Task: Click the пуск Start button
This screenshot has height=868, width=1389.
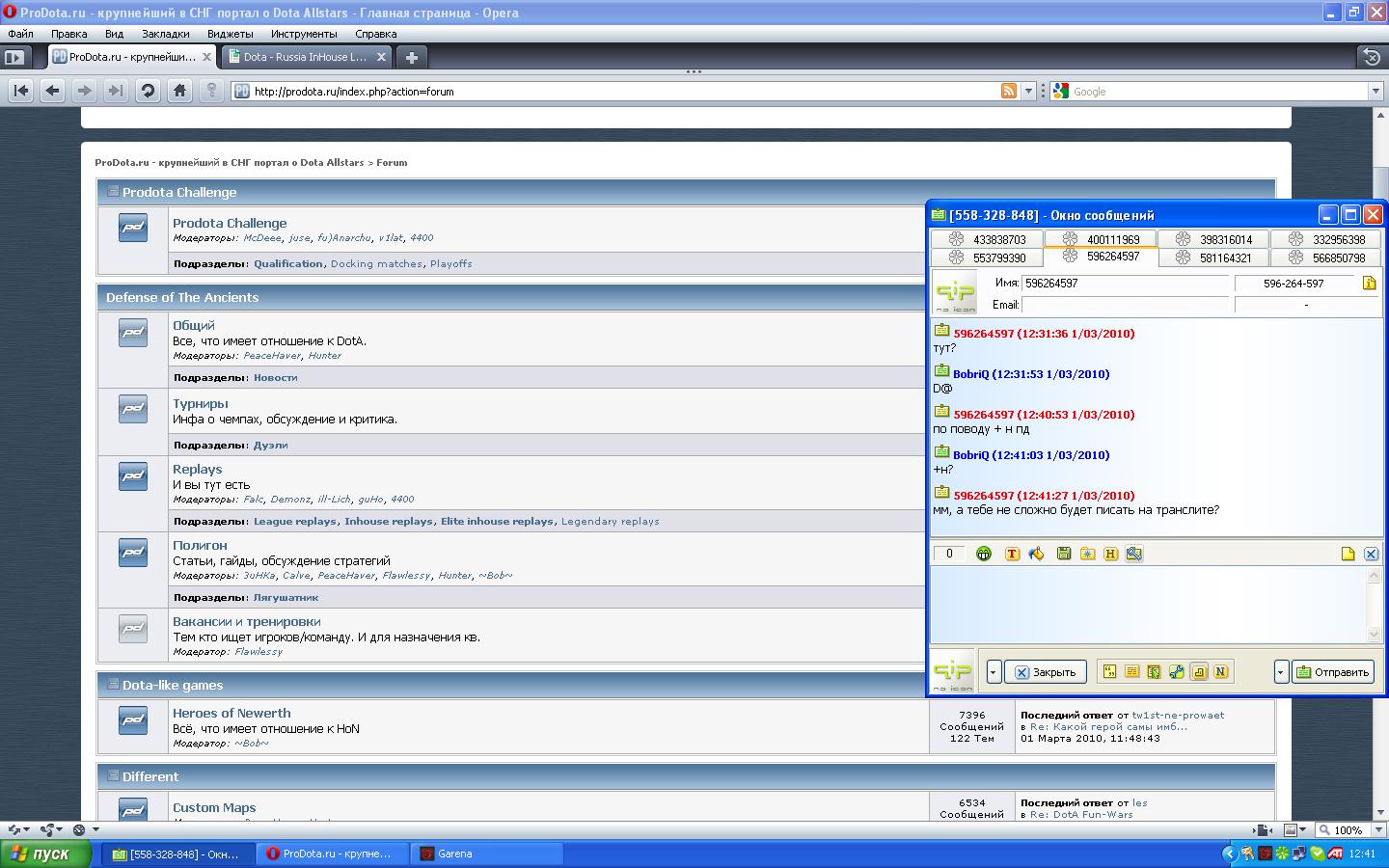Action: coord(45,854)
